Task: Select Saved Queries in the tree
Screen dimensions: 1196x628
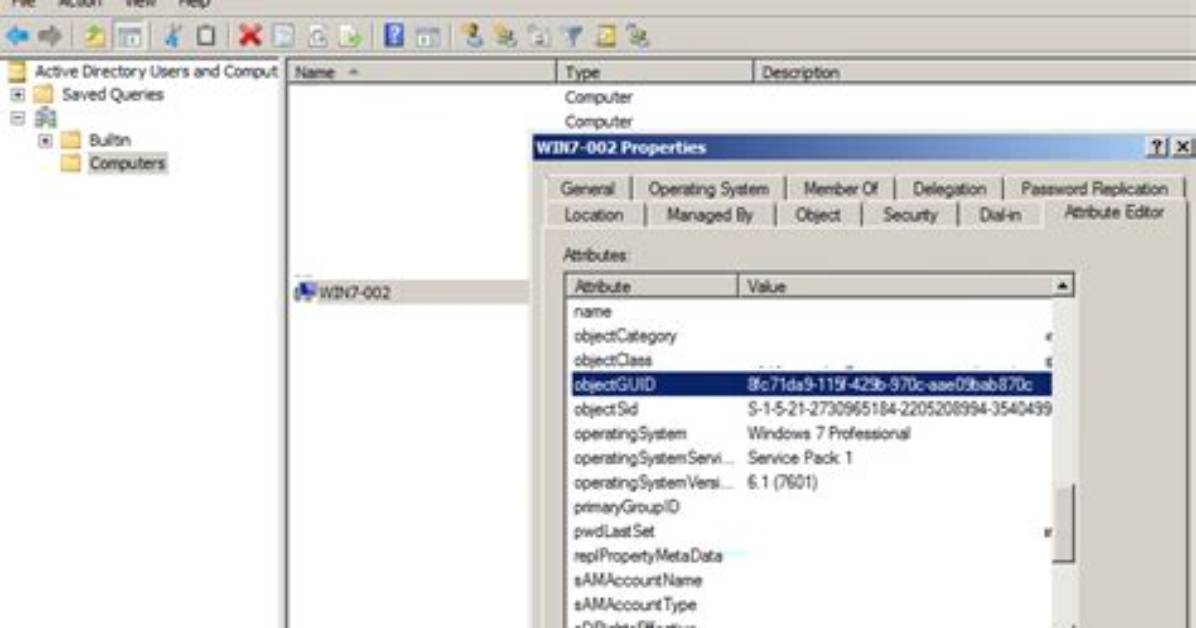Action: tap(113, 95)
